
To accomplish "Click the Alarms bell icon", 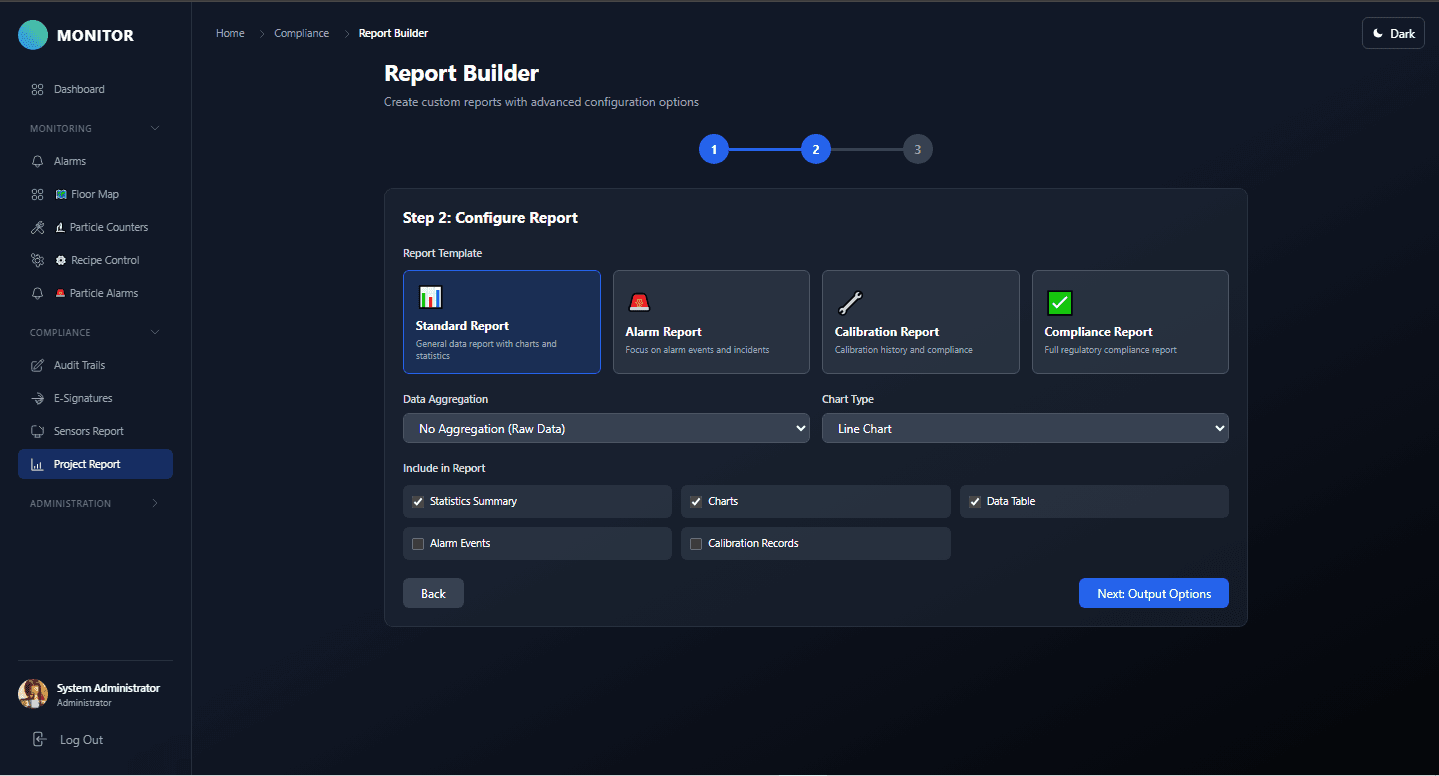I will click(37, 161).
